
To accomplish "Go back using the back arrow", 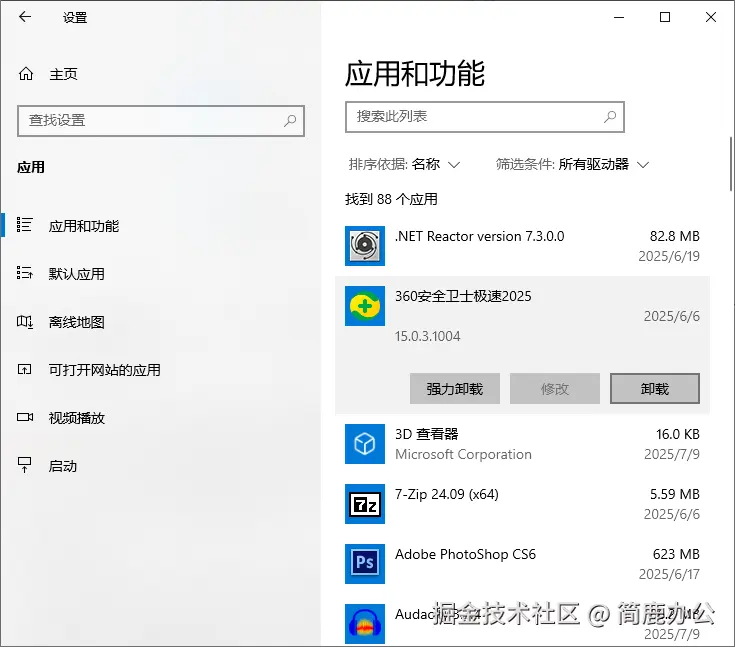I will 25,17.
